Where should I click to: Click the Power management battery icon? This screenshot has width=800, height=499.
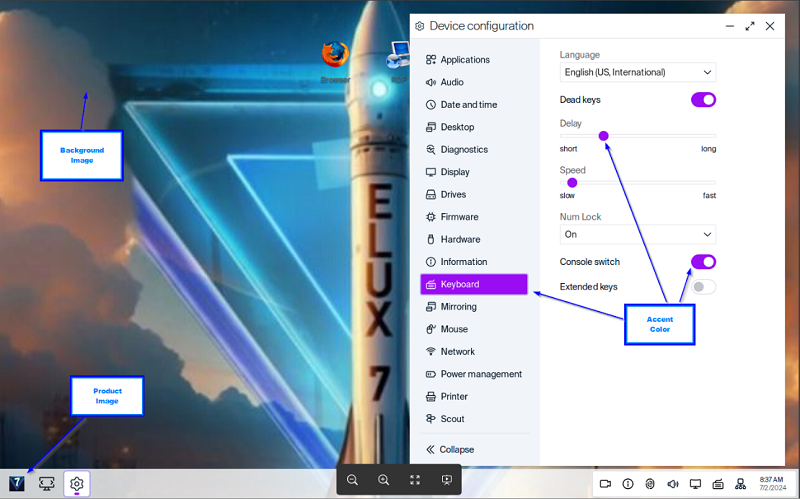(x=431, y=374)
